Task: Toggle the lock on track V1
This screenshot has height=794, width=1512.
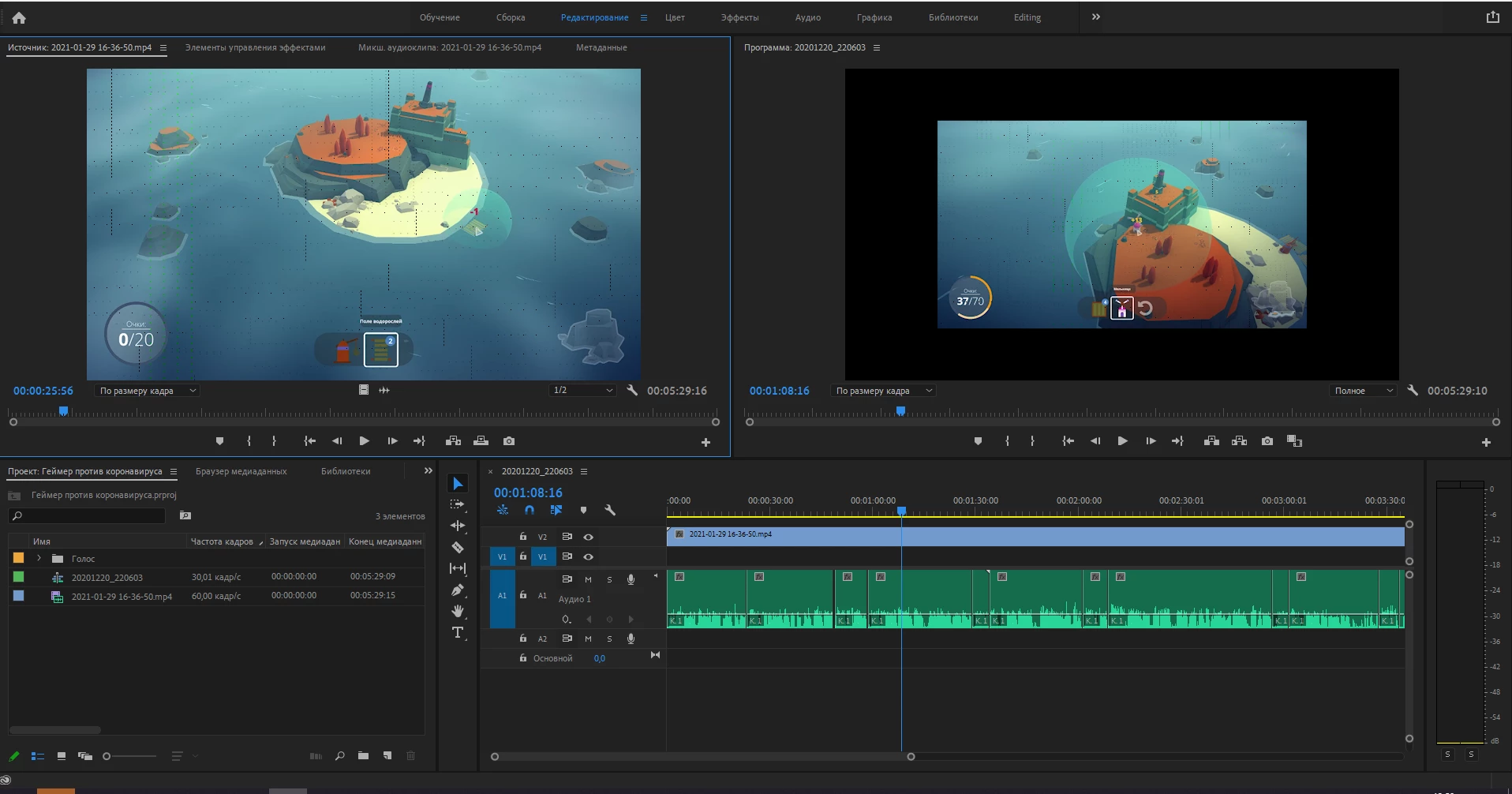Action: [522, 556]
